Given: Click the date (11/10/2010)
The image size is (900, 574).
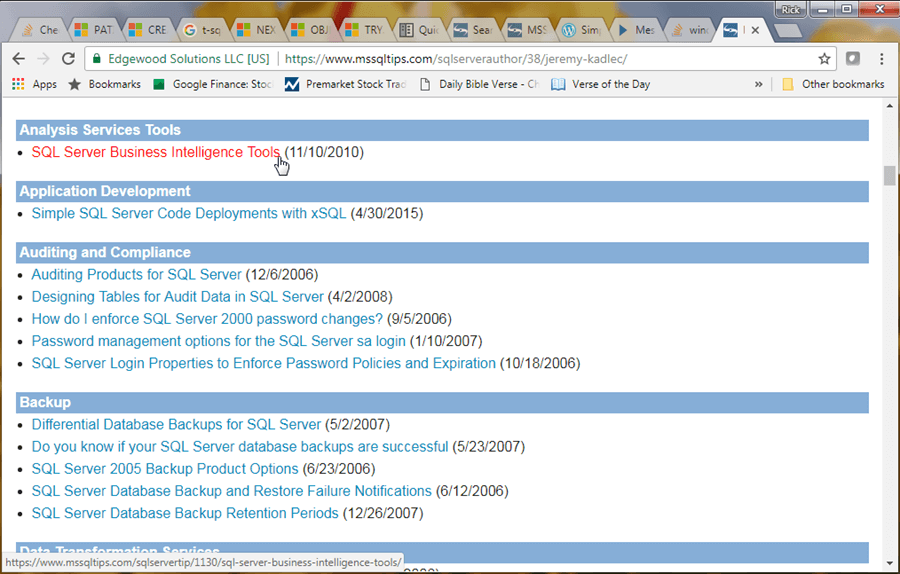Looking at the screenshot, I should point(325,152).
